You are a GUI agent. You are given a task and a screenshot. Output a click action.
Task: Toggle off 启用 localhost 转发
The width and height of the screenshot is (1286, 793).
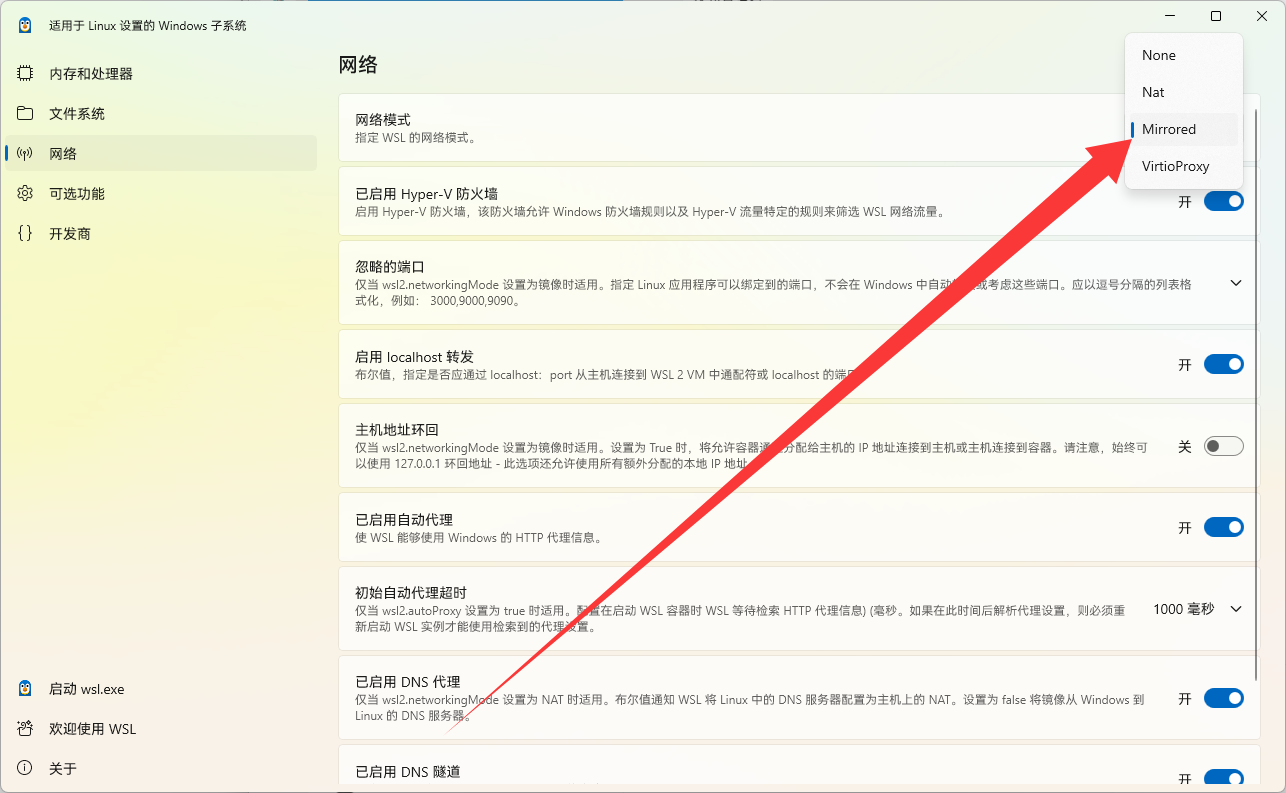pyautogui.click(x=1223, y=364)
